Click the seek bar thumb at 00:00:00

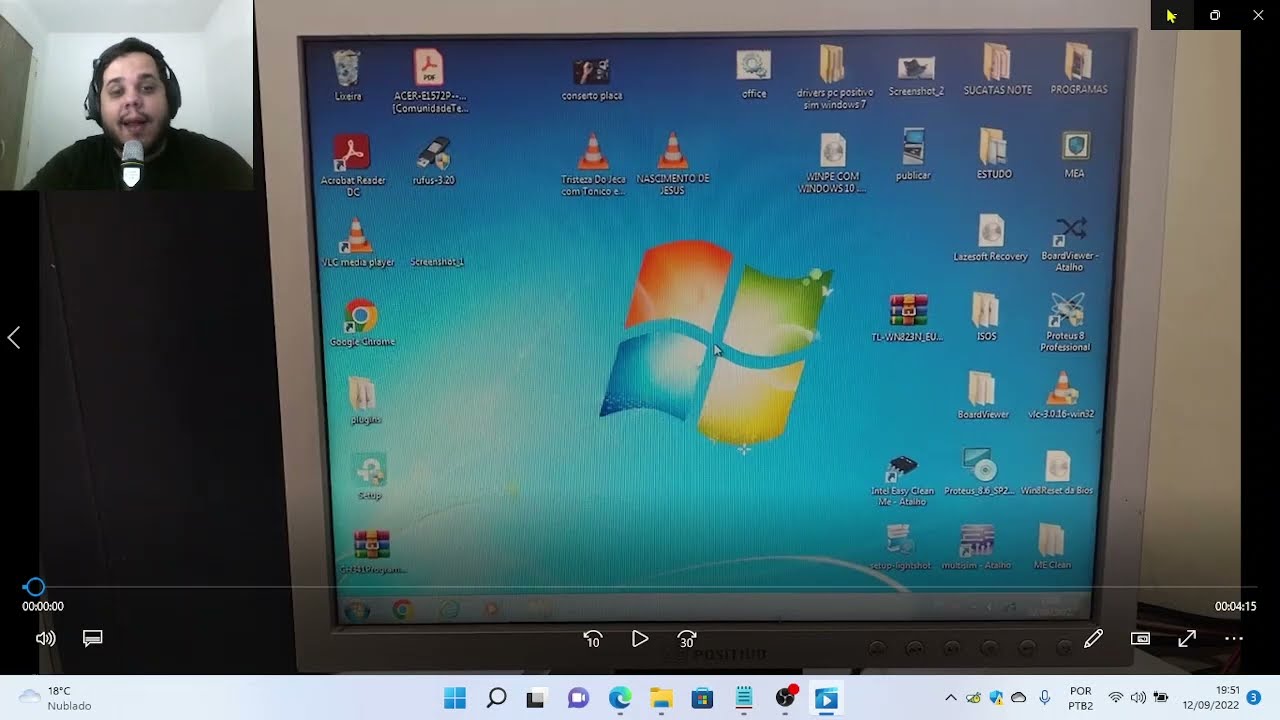[x=34, y=587]
